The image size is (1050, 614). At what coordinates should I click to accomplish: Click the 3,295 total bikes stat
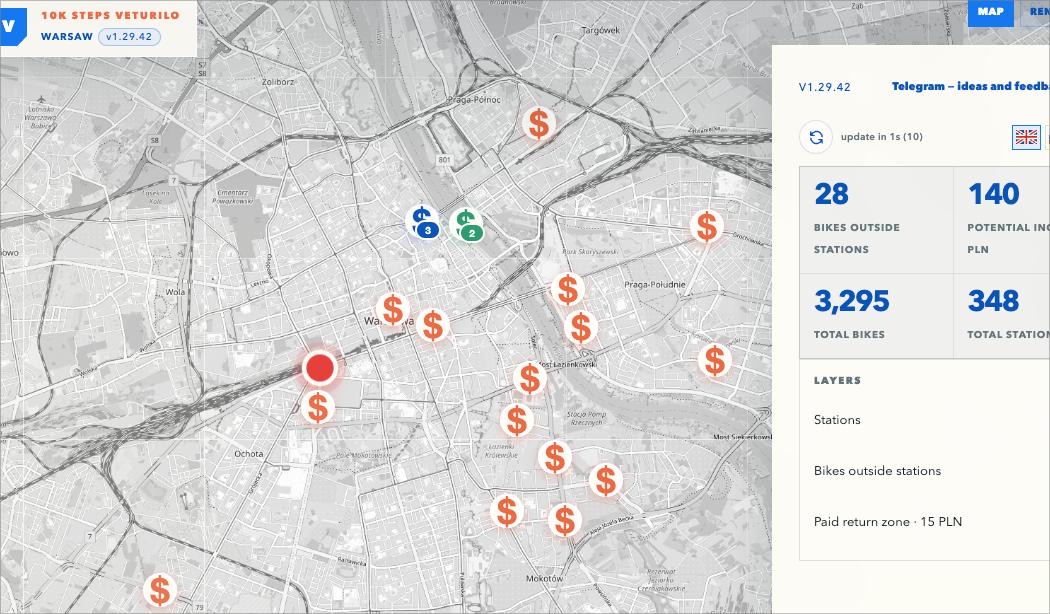876,315
